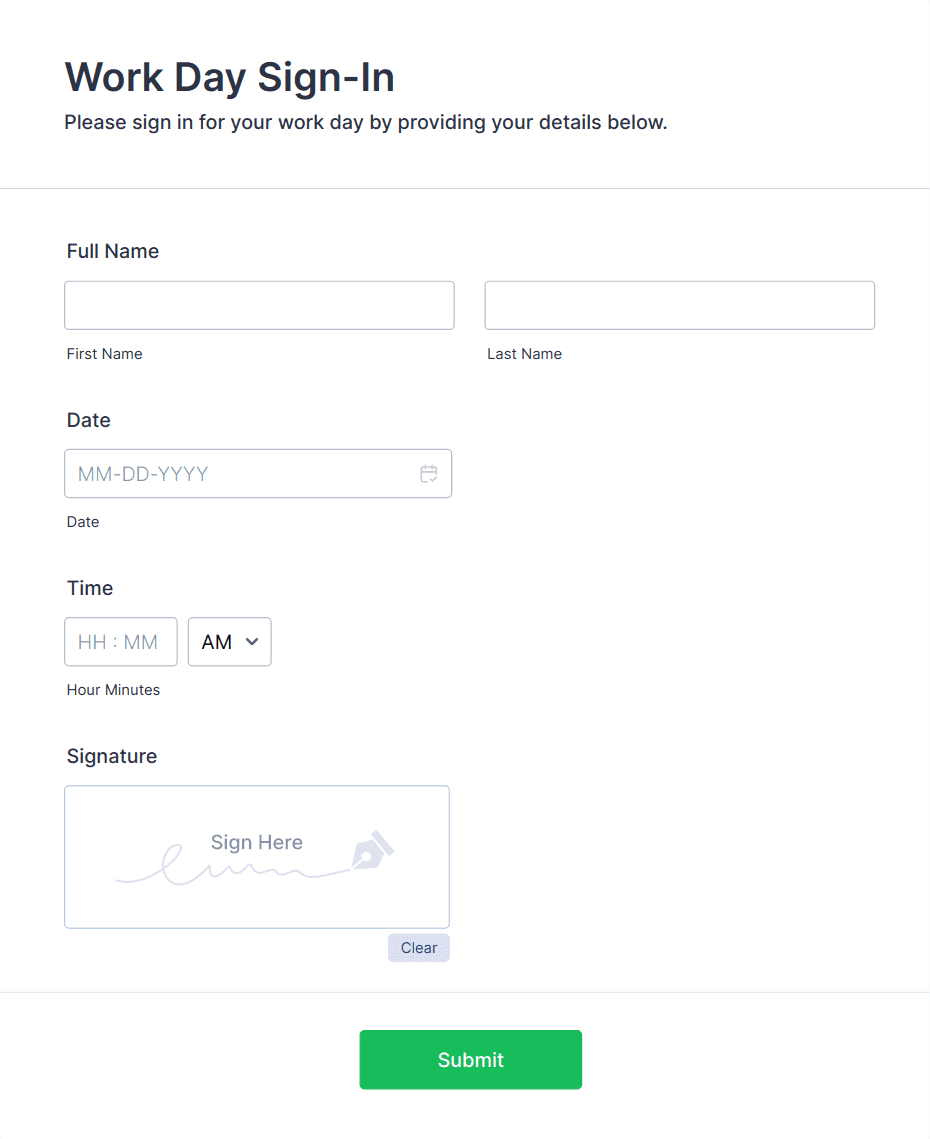
Task: Open the AM/PM time dropdown
Action: [x=230, y=642]
